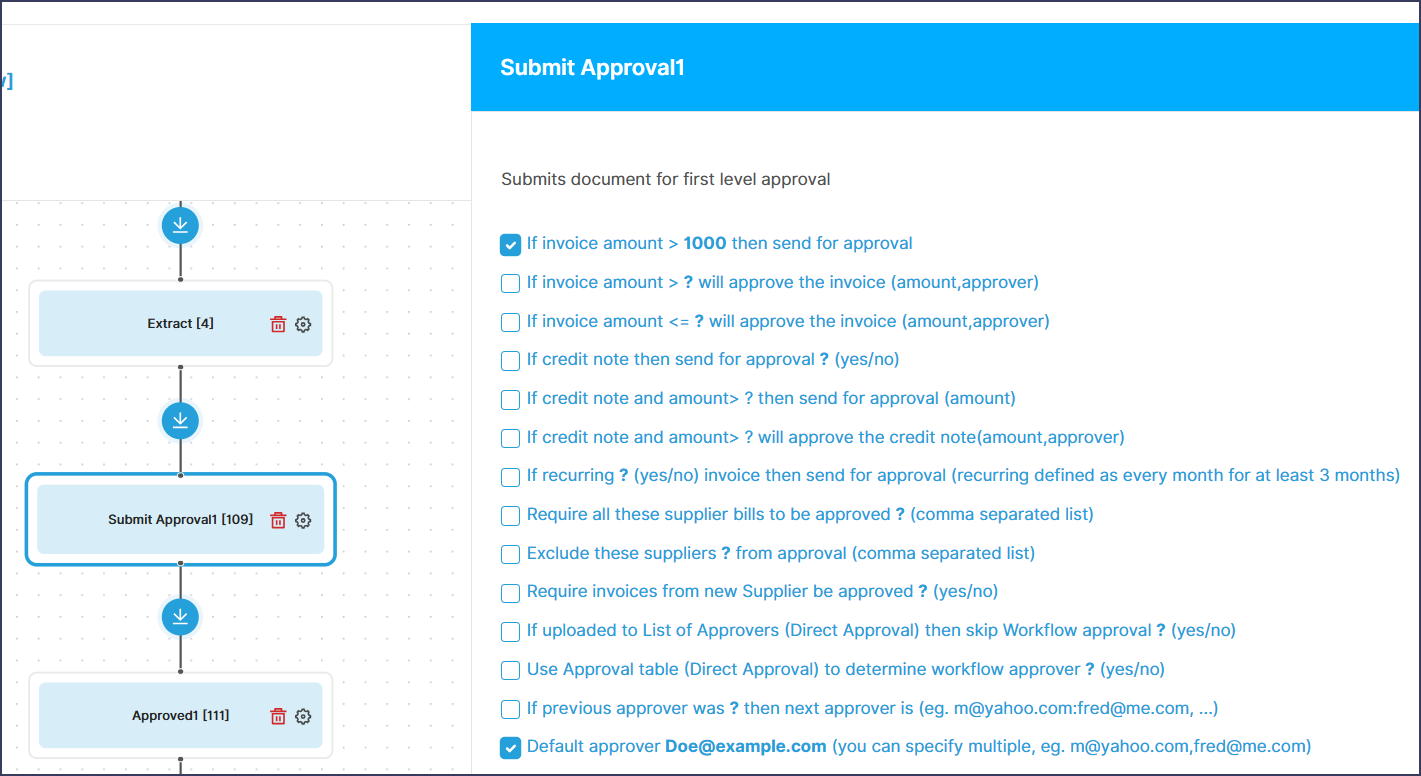Image resolution: width=1421 pixels, height=776 pixels.
Task: Select the Extract [4] workflow node
Action: (x=181, y=324)
